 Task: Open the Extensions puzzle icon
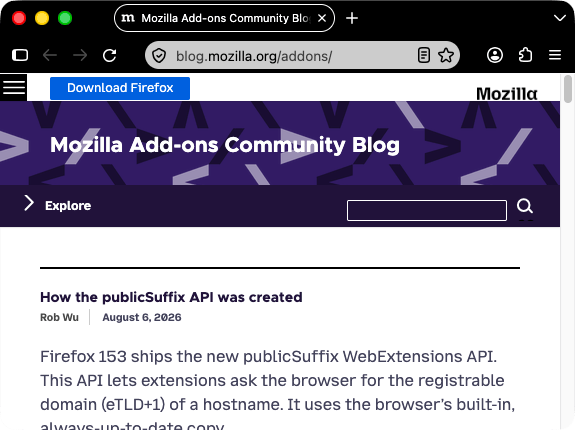click(x=525, y=55)
